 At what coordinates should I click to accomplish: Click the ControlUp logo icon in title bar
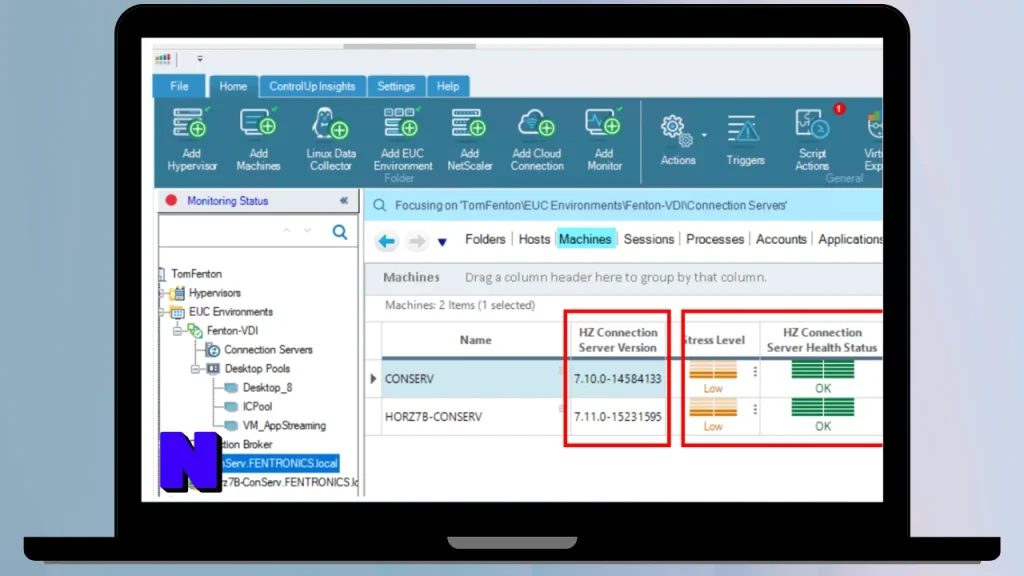click(x=163, y=59)
